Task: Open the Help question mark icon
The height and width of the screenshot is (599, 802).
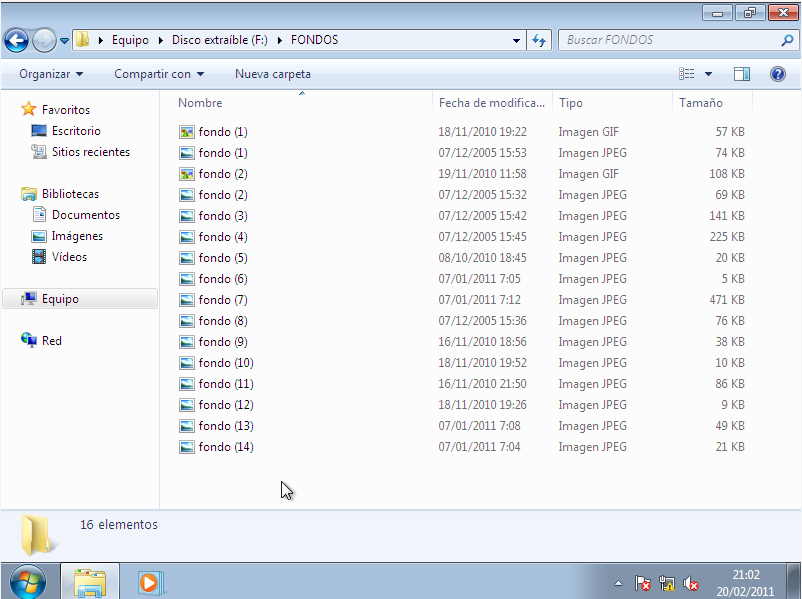Action: [x=777, y=74]
